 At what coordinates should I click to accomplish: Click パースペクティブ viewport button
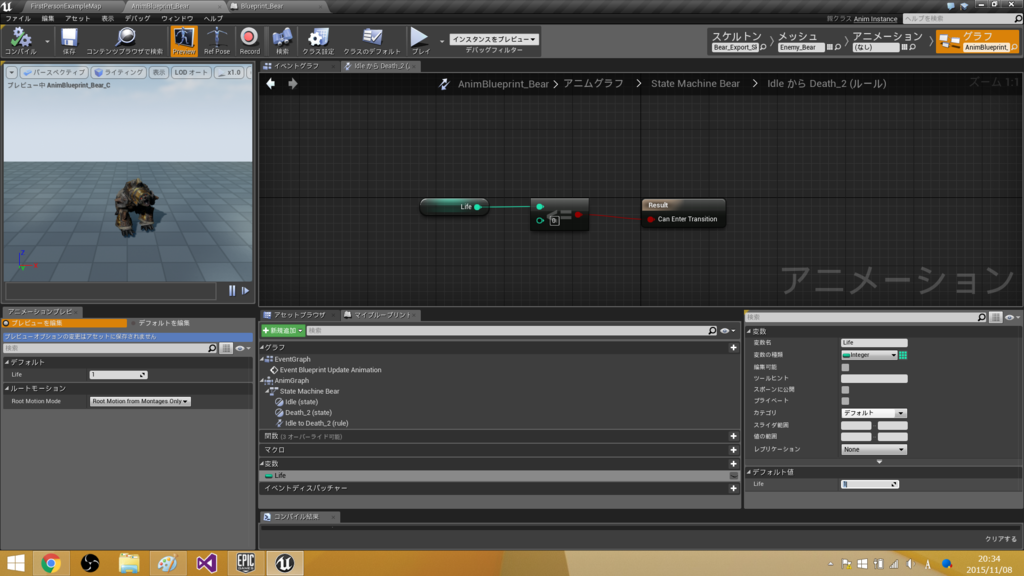pyautogui.click(x=54, y=72)
